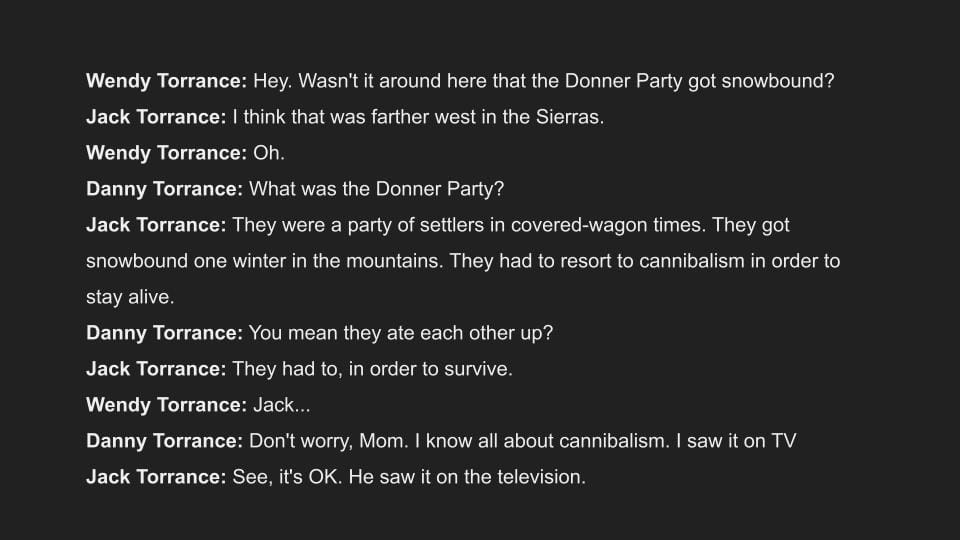Screen dimensions: 960x540
Task: Click 'Jack Torrance:' before 'They were a party'
Action: click(x=156, y=225)
